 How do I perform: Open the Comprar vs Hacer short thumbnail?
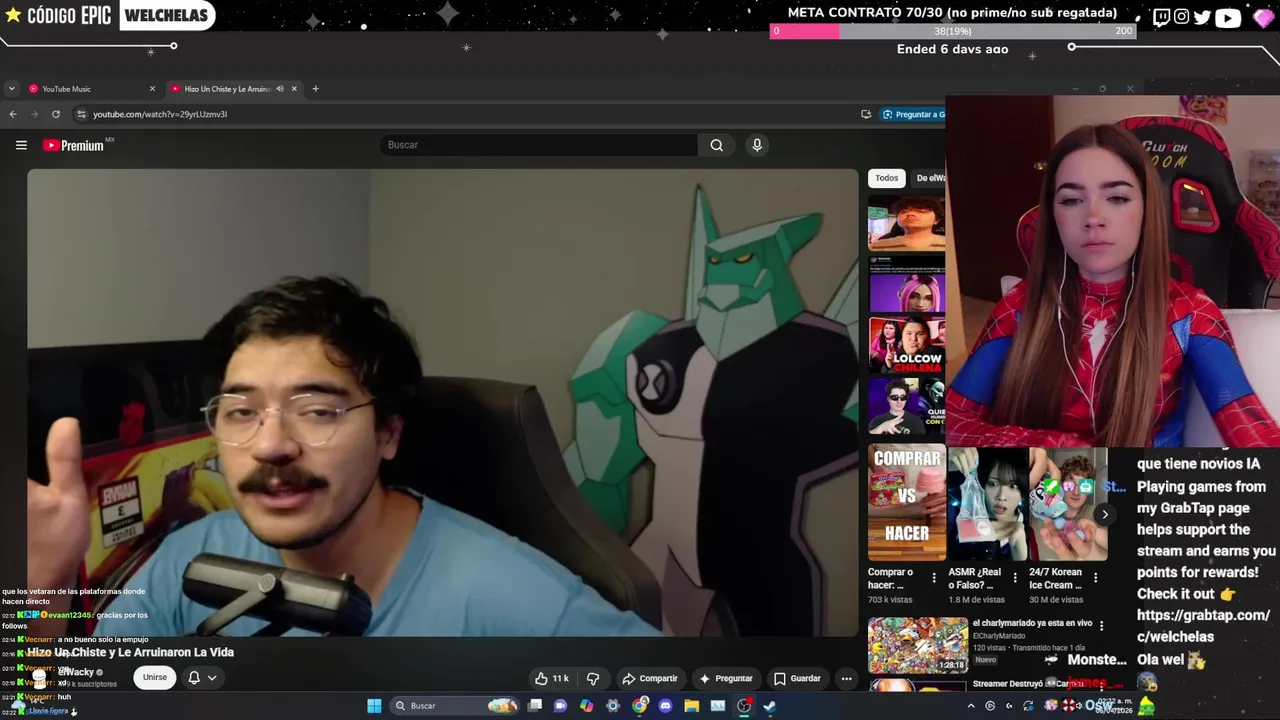[907, 504]
